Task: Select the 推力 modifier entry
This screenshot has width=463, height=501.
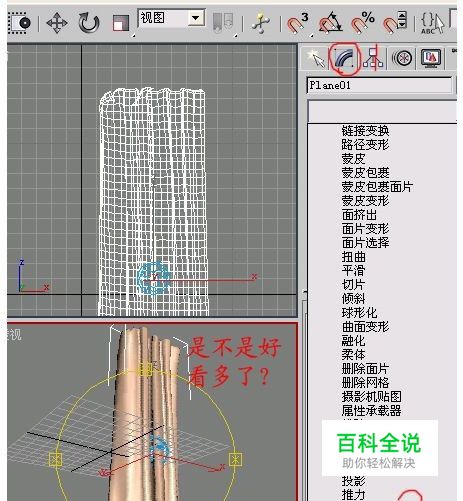Action: 353,495
